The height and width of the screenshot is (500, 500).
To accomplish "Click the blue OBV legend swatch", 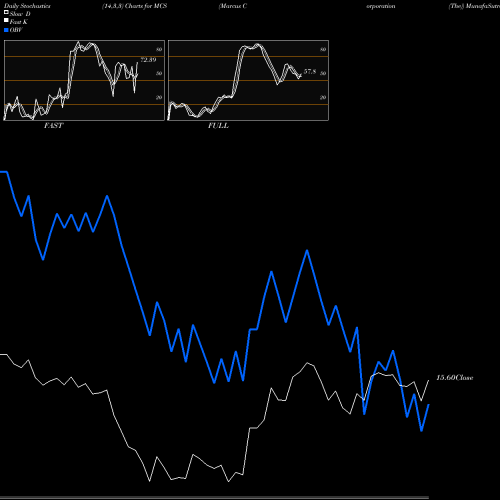I will pos(6,30).
